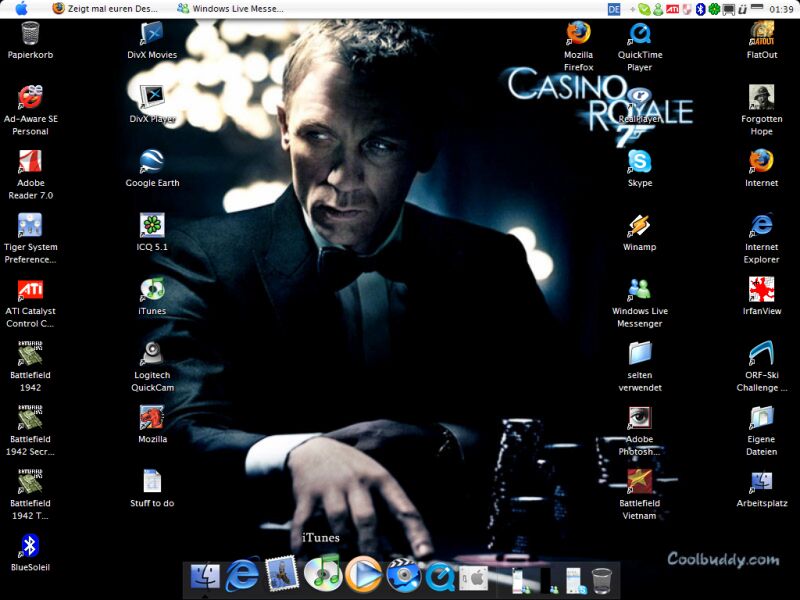The image size is (800, 600).
Task: Select the Battlefield Vietnam shortcut
Action: point(639,481)
